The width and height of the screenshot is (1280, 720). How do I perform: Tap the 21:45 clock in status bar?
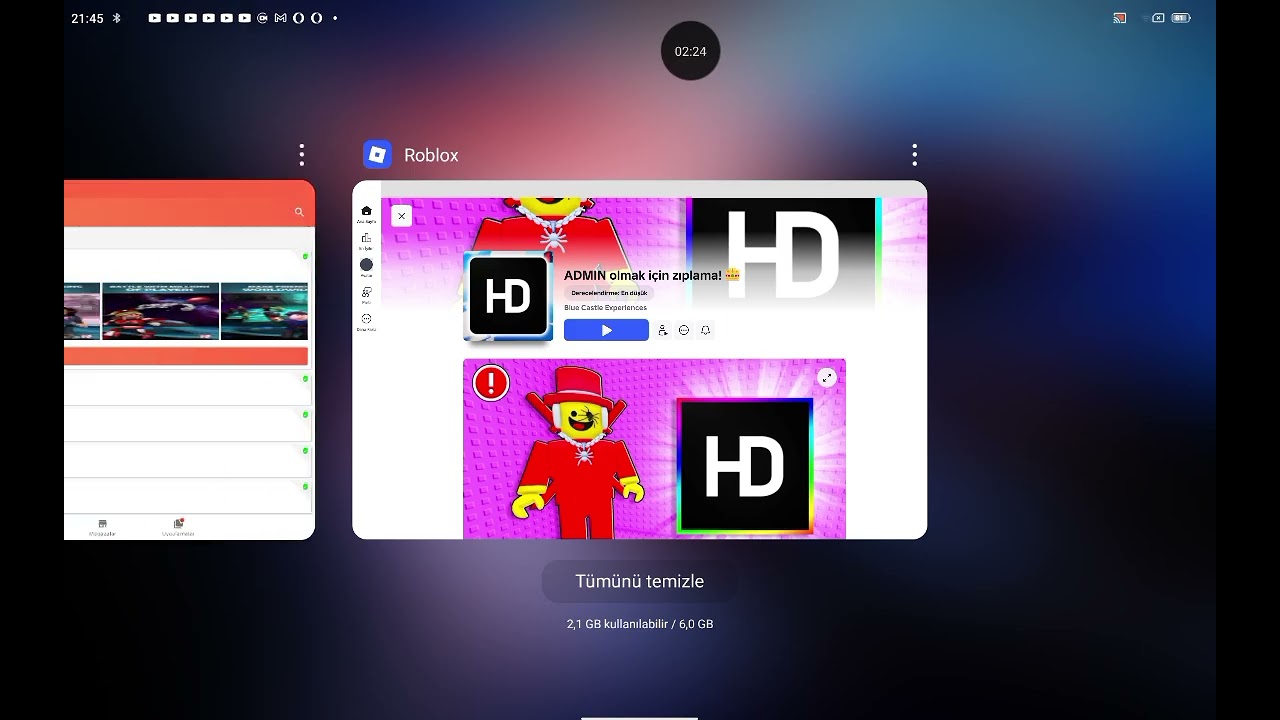coord(87,18)
